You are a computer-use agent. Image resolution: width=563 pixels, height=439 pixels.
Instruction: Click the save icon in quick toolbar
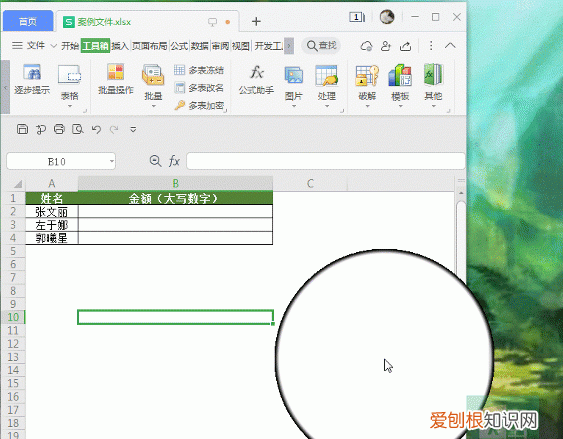click(x=22, y=129)
